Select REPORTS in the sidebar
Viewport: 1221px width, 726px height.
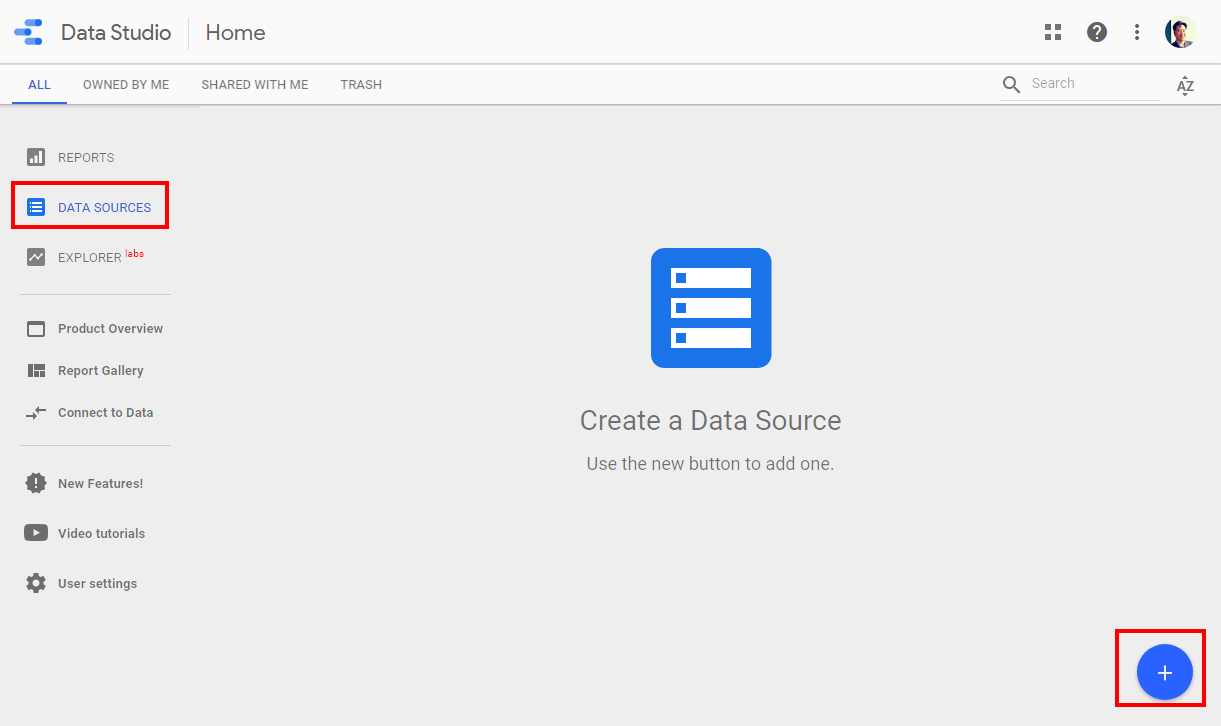(85, 157)
